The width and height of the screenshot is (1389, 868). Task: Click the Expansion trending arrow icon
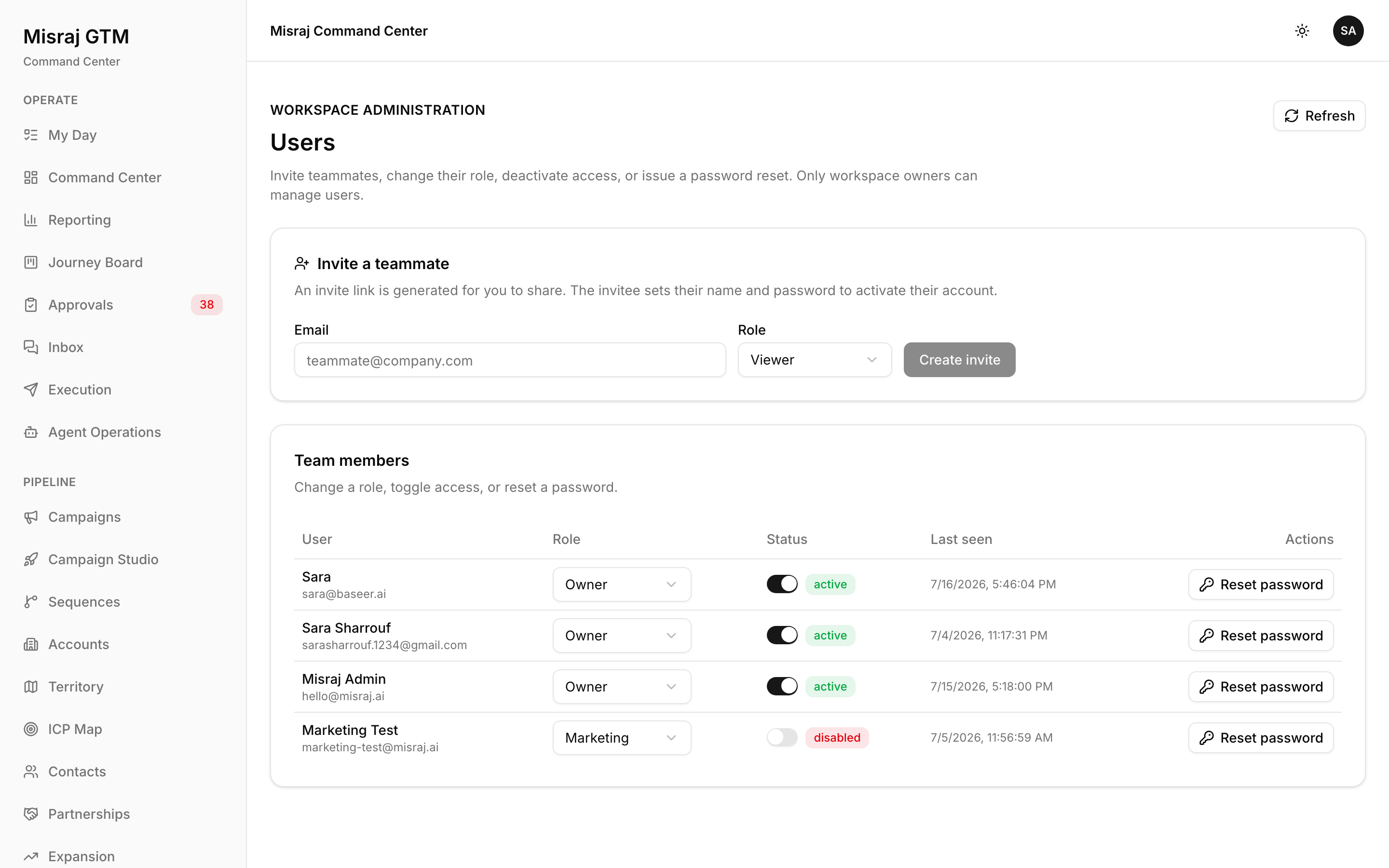pos(31,857)
